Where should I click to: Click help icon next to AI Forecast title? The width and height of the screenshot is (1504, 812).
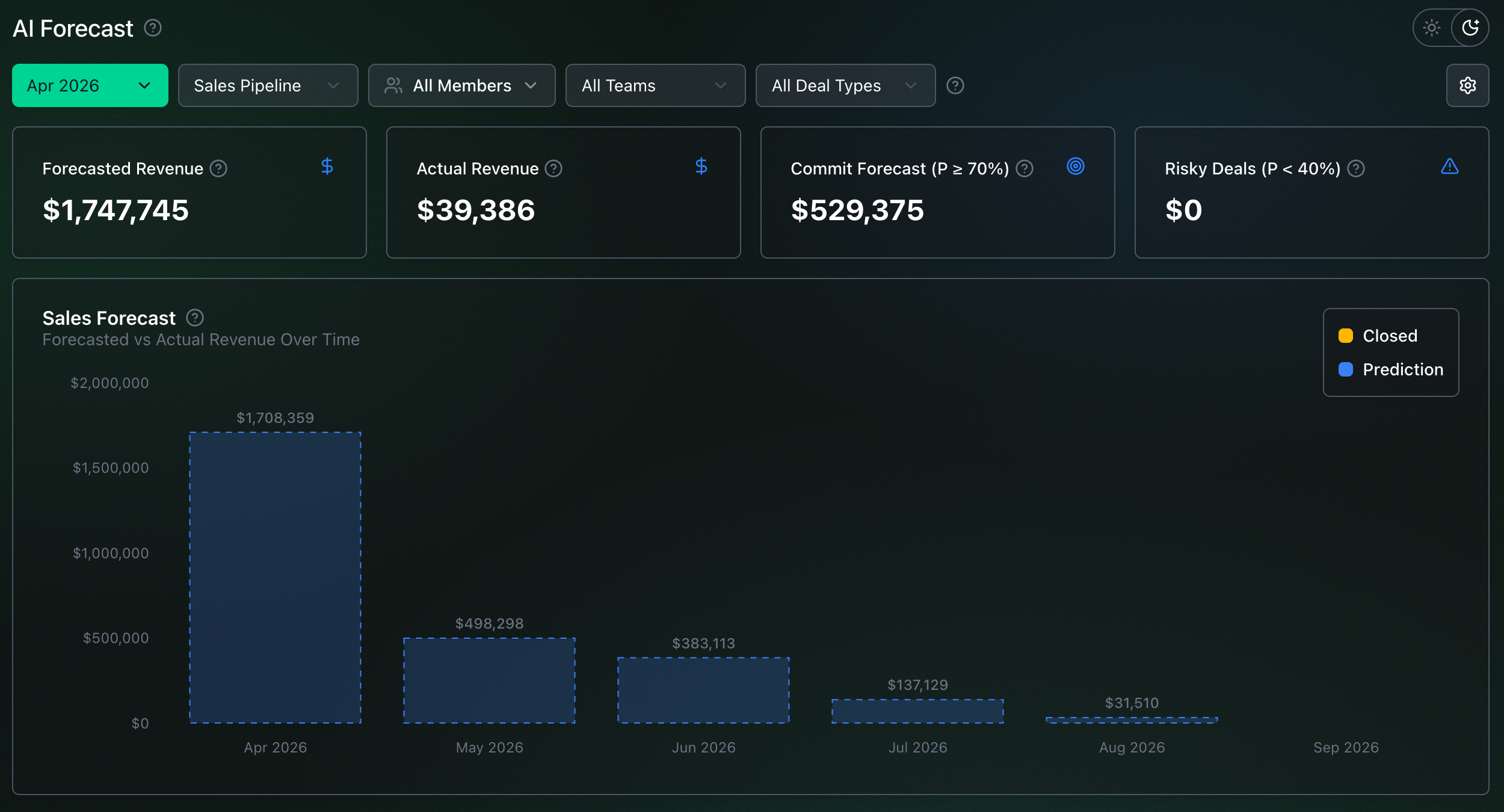tap(153, 28)
